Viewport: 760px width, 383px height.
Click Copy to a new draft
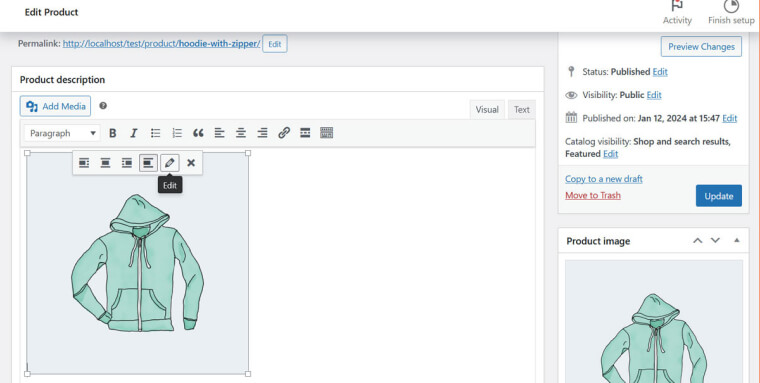[603, 179]
